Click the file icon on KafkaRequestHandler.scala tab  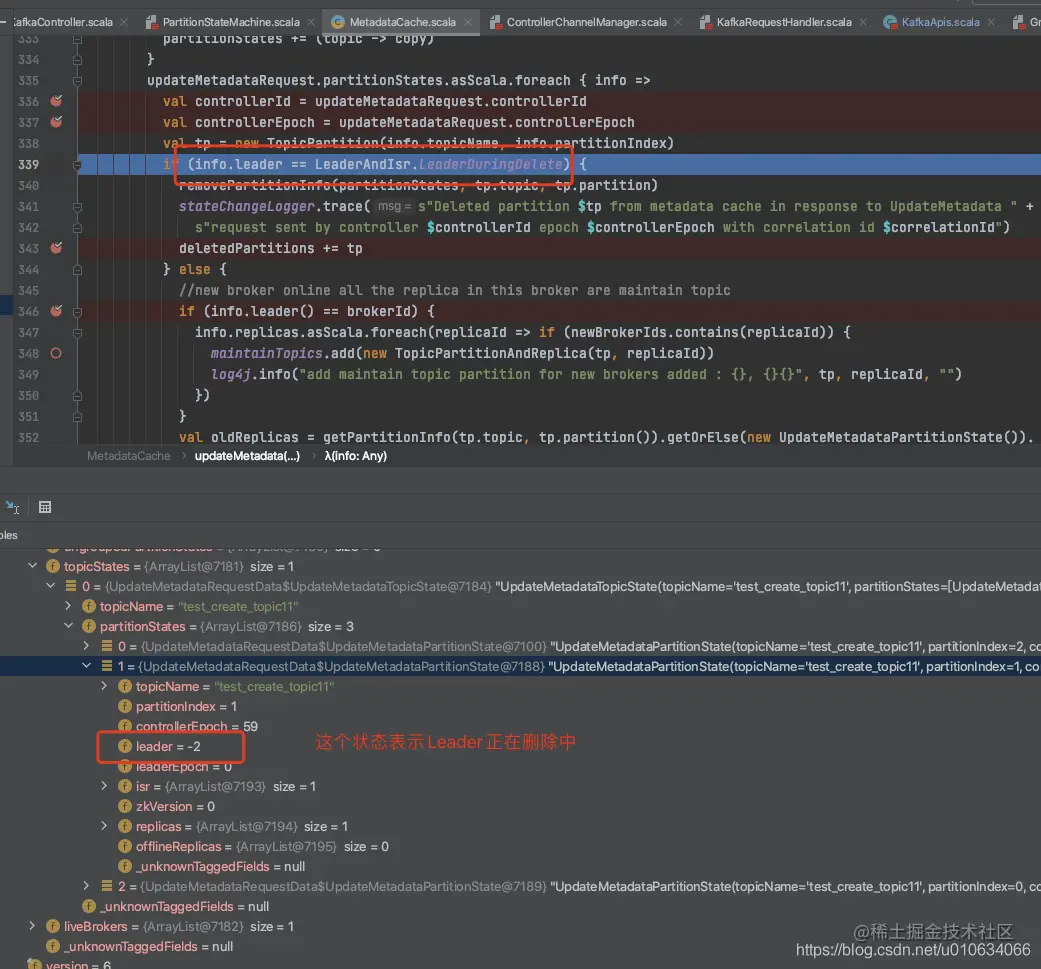click(706, 22)
